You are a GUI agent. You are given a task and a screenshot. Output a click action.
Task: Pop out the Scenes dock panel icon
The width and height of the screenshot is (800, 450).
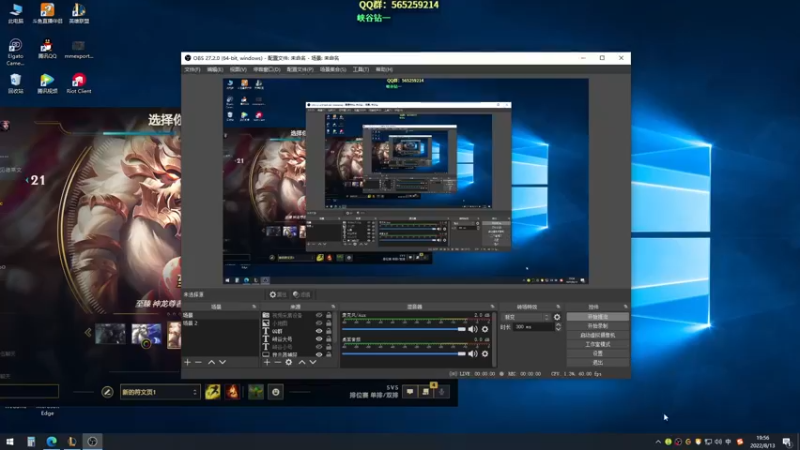254,307
